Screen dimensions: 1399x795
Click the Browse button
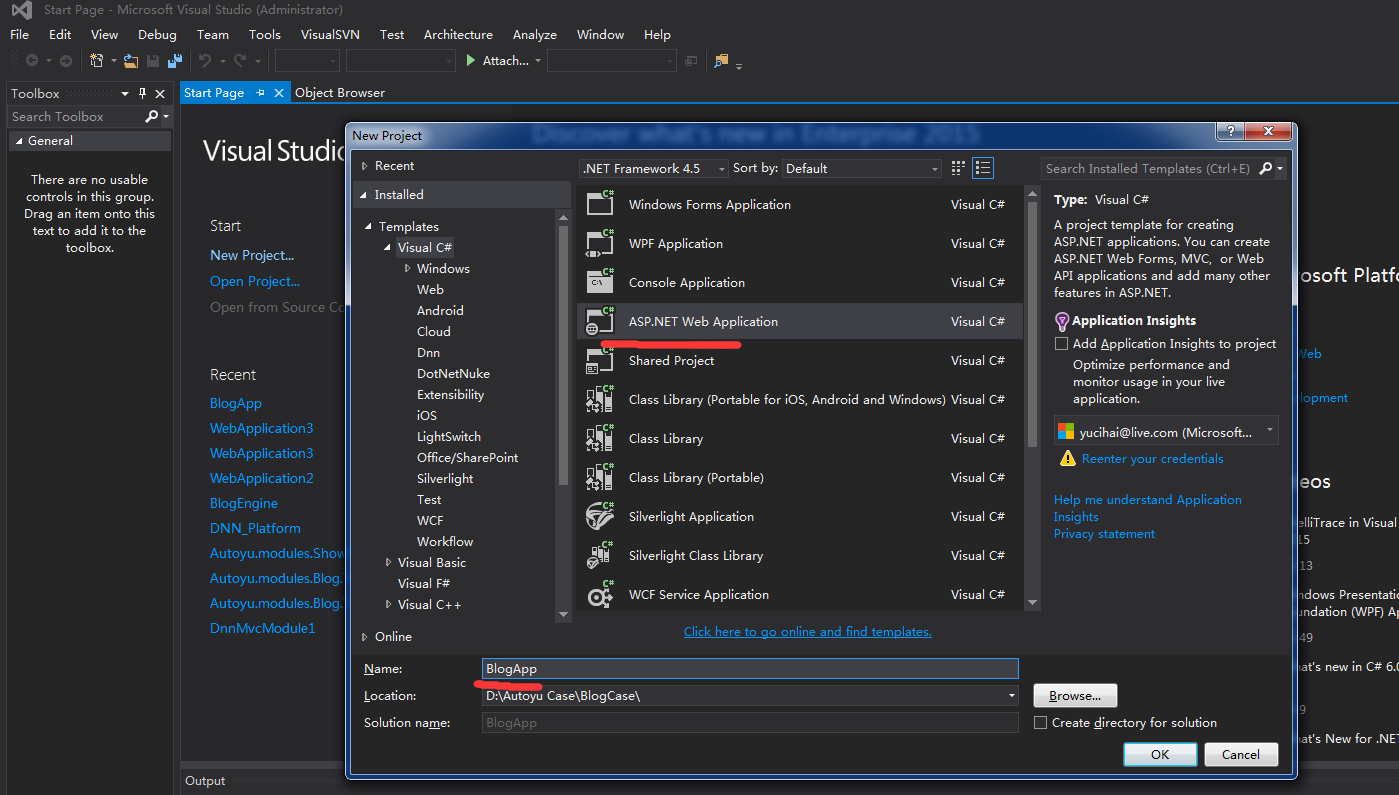(x=1075, y=695)
